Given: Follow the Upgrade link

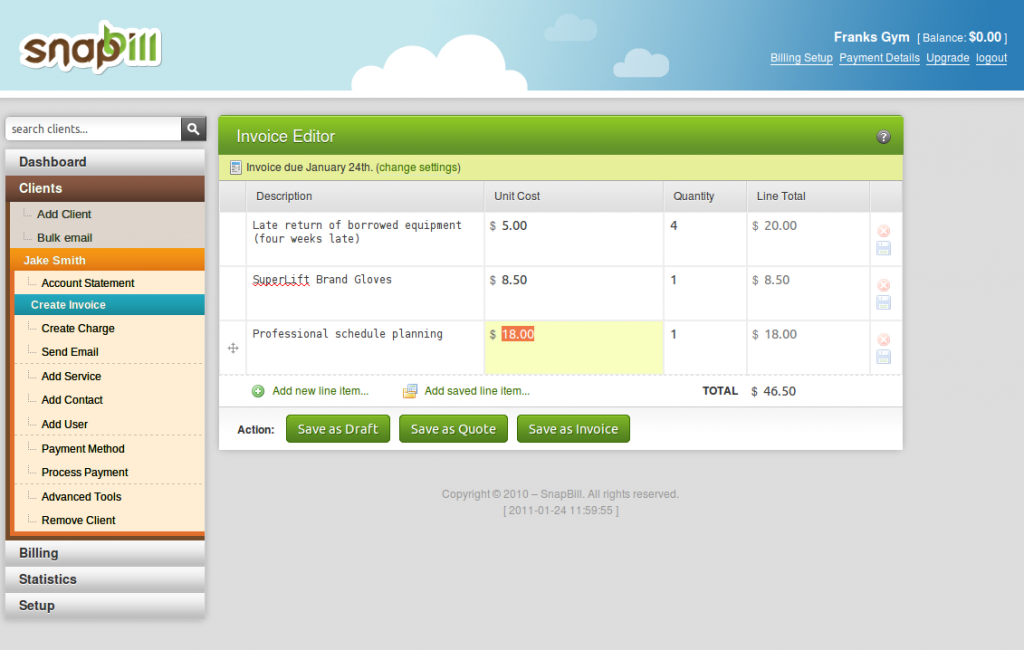Looking at the screenshot, I should coord(948,58).
